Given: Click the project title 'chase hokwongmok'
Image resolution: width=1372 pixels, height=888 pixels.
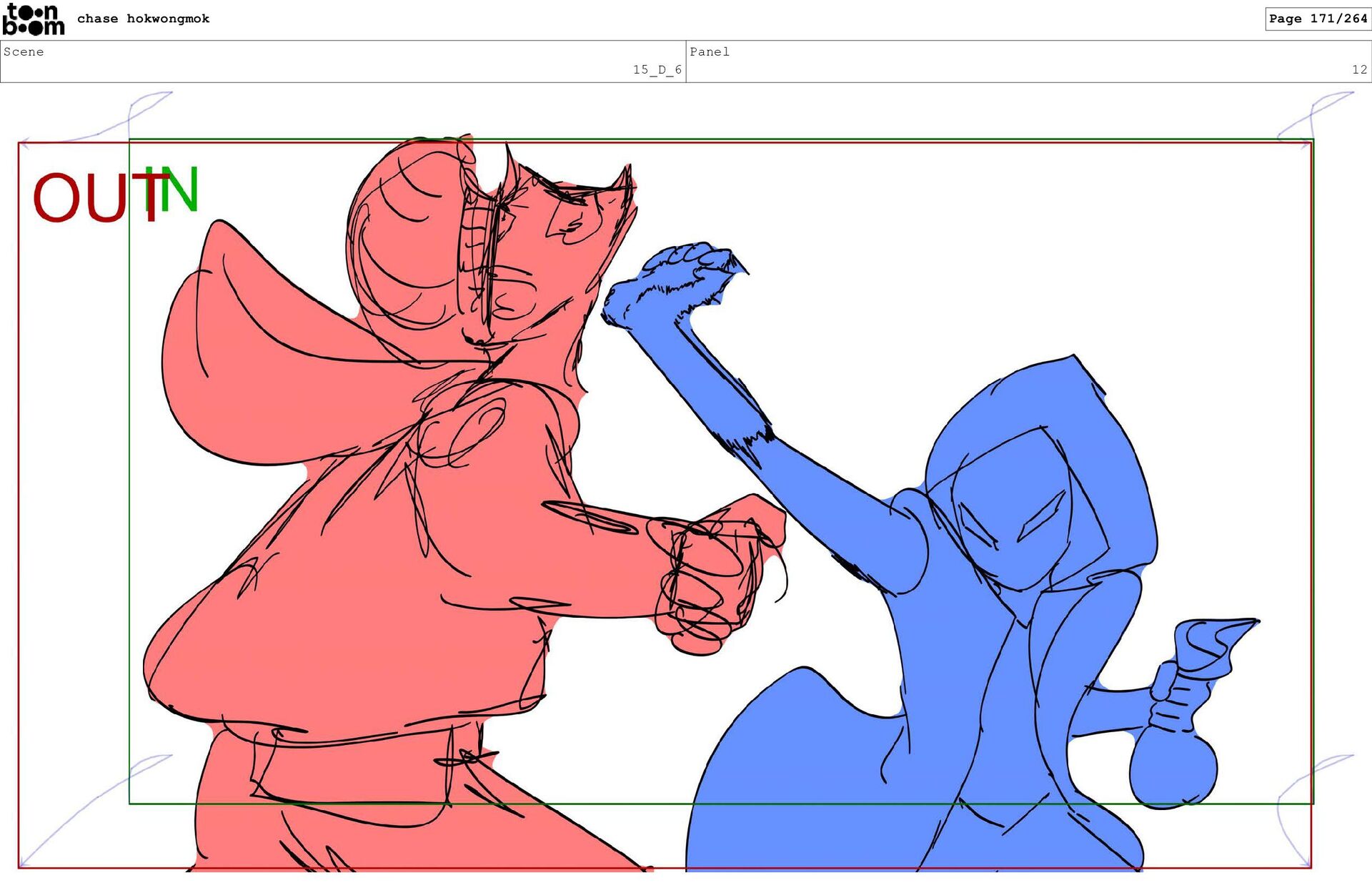Looking at the screenshot, I should (143, 19).
